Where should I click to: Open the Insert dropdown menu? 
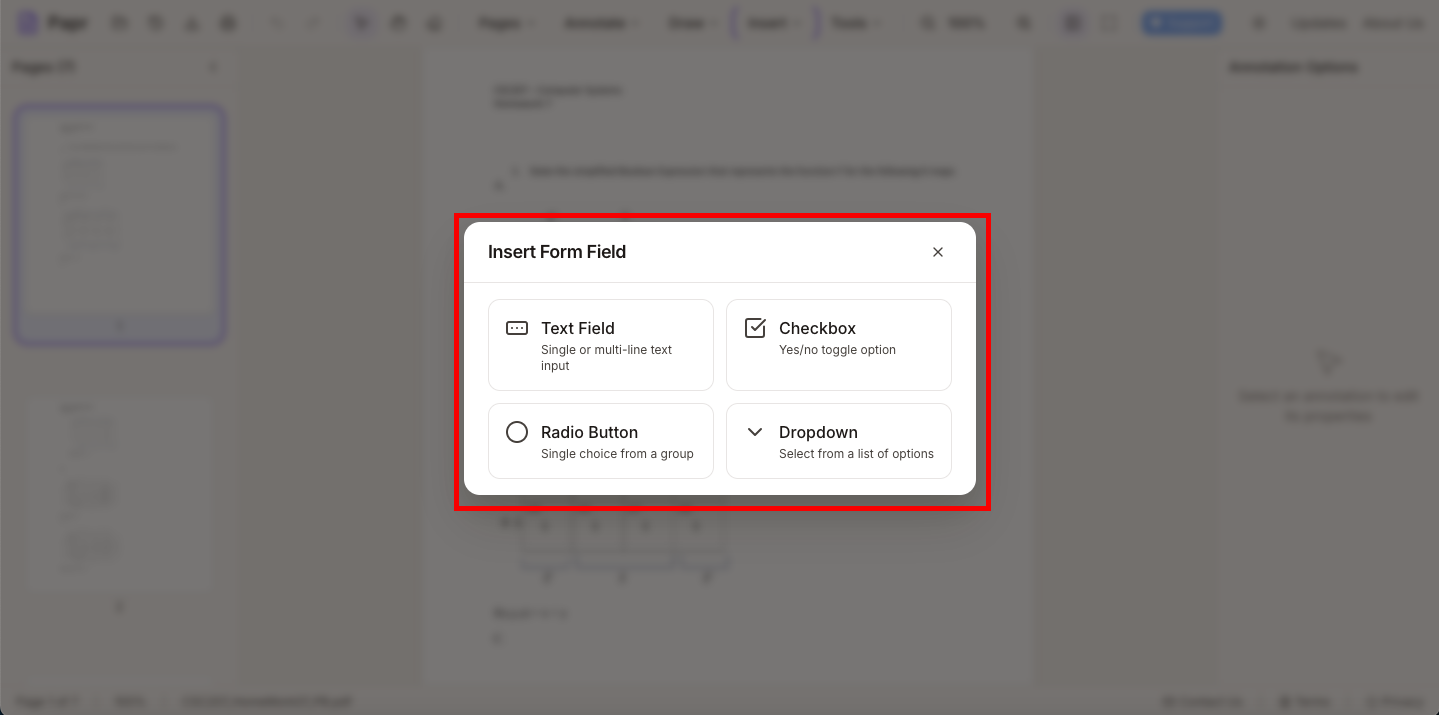[x=772, y=22]
